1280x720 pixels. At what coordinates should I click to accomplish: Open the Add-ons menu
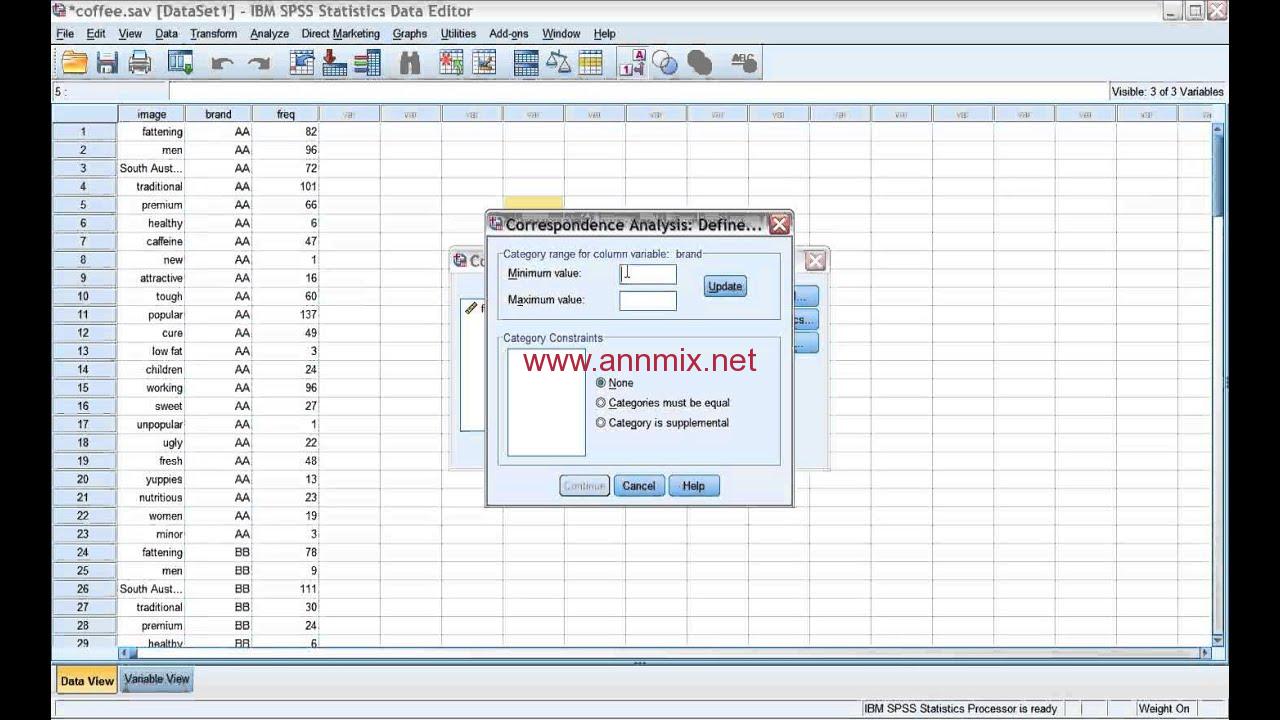tap(508, 33)
